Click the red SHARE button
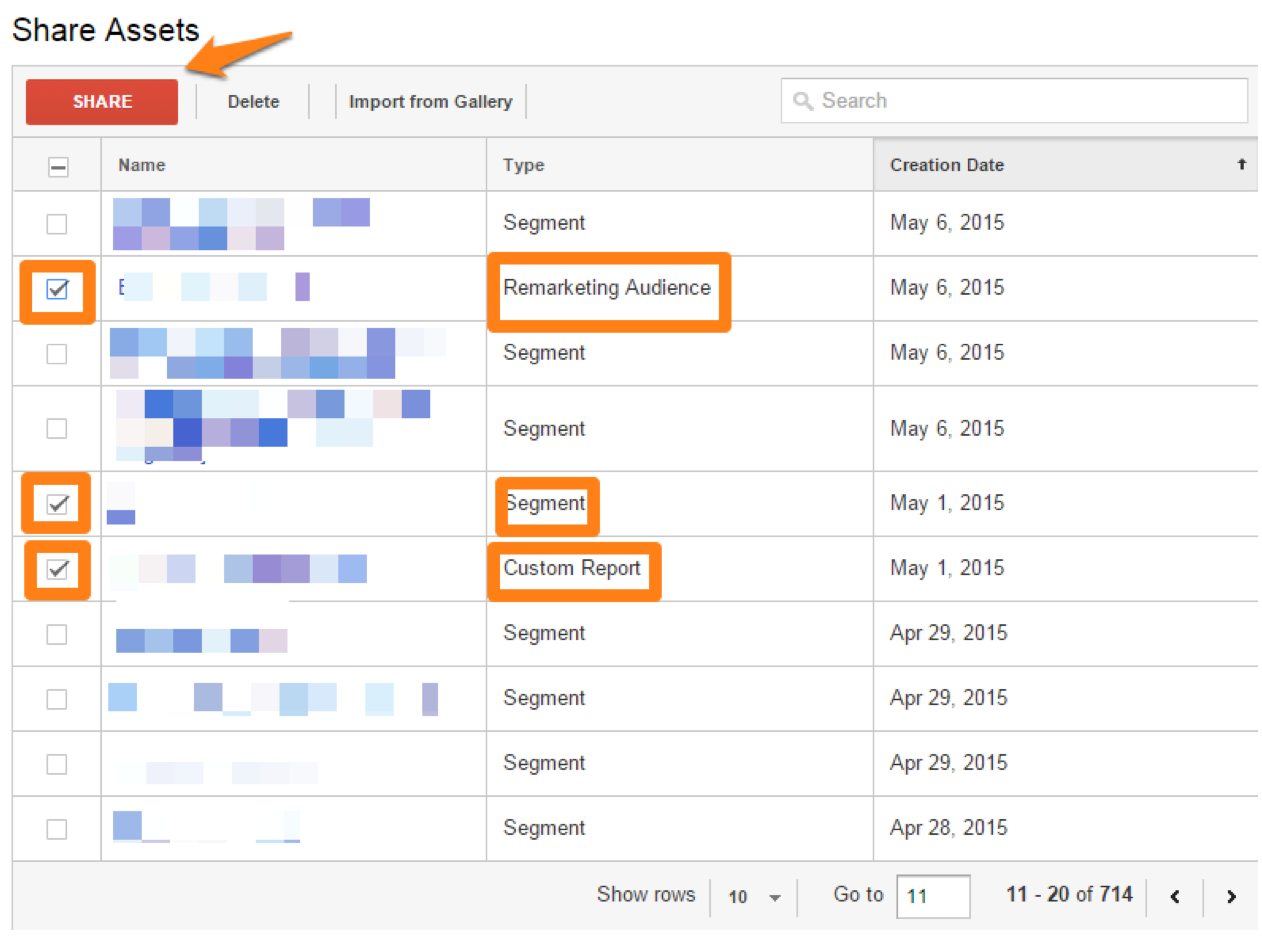This screenshot has width=1262, height=936. click(102, 102)
